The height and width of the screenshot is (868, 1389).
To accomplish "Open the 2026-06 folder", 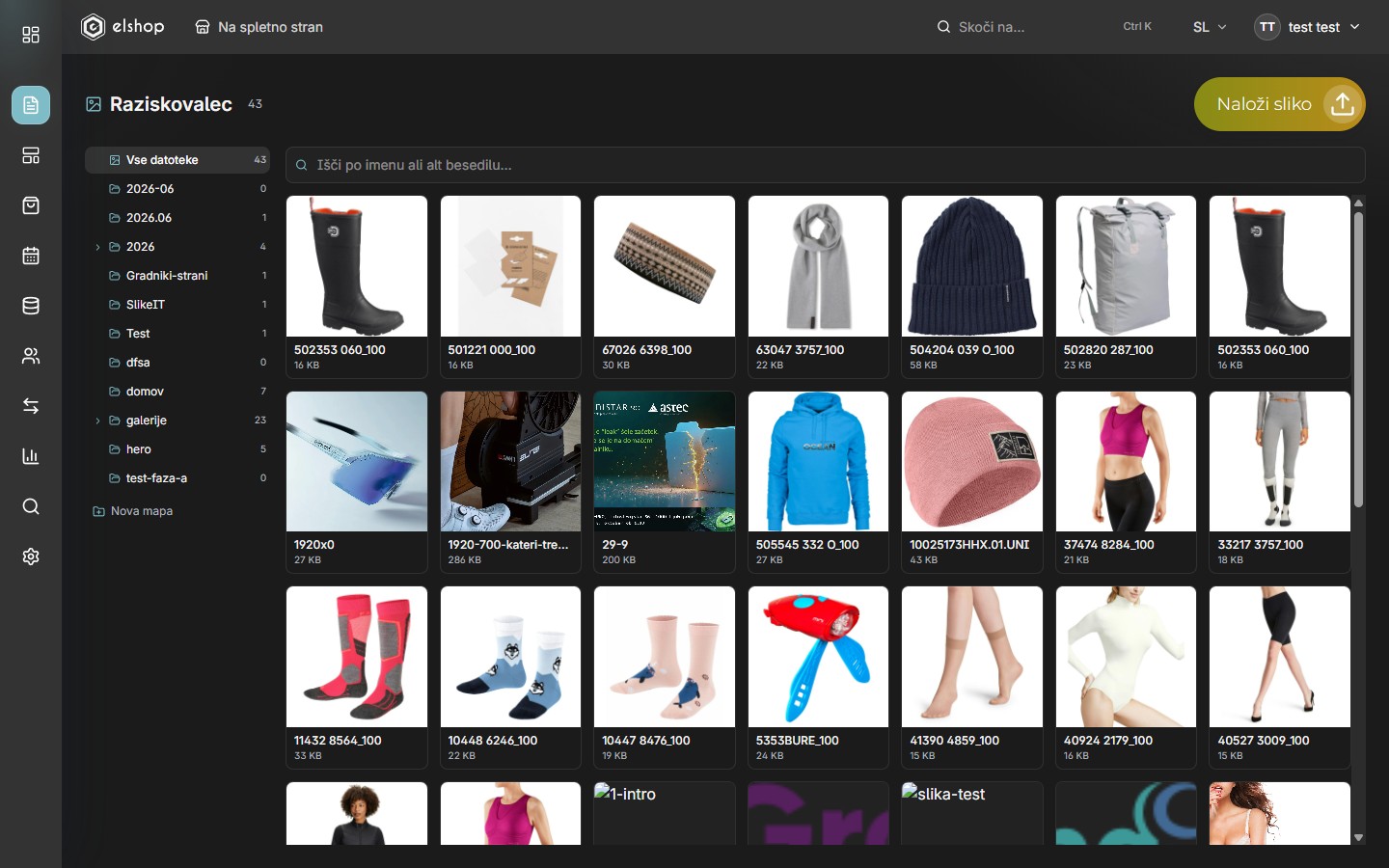I will [x=177, y=189].
